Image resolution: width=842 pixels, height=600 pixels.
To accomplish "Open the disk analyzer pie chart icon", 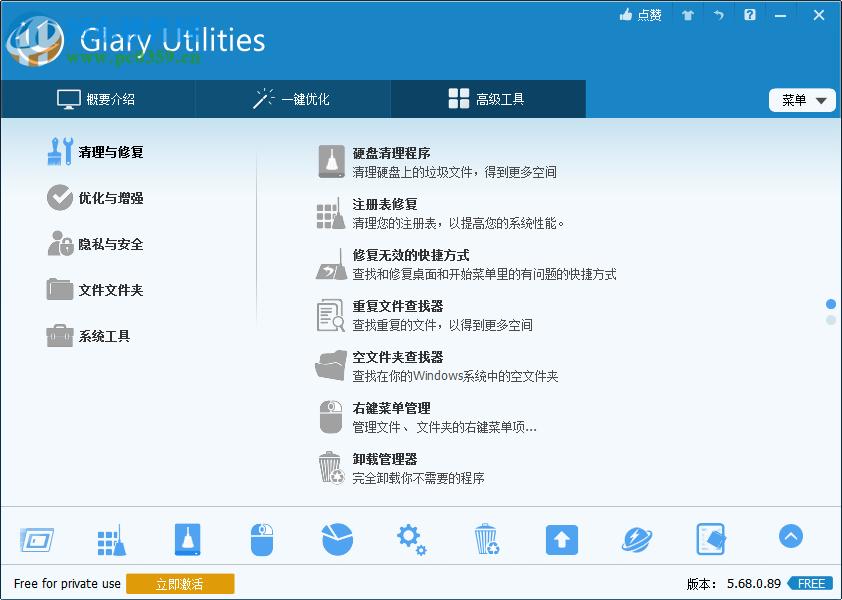I will click(x=337, y=538).
